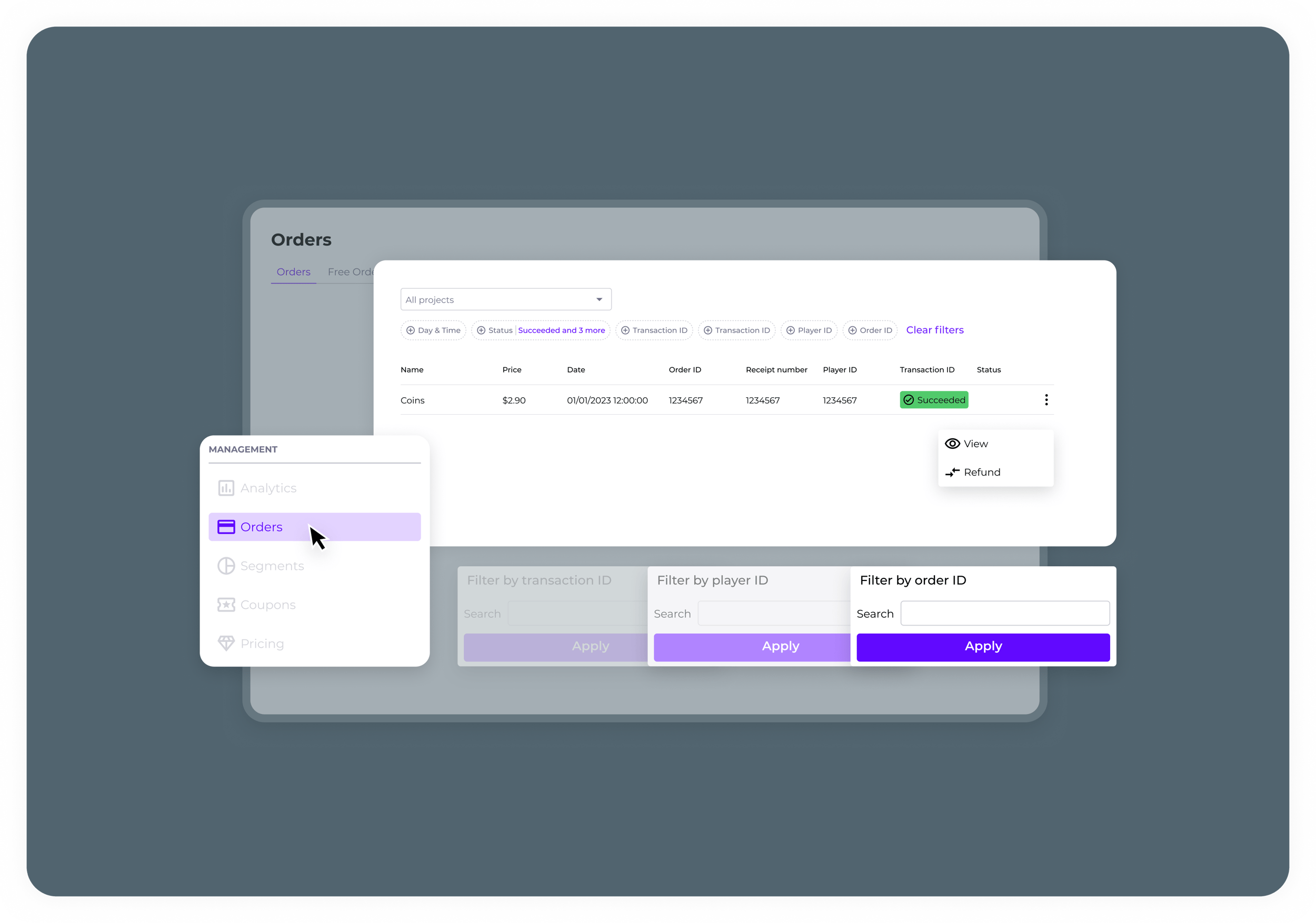The width and height of the screenshot is (1316, 923).
Task: Click the Filter by order ID title
Action: click(x=913, y=581)
